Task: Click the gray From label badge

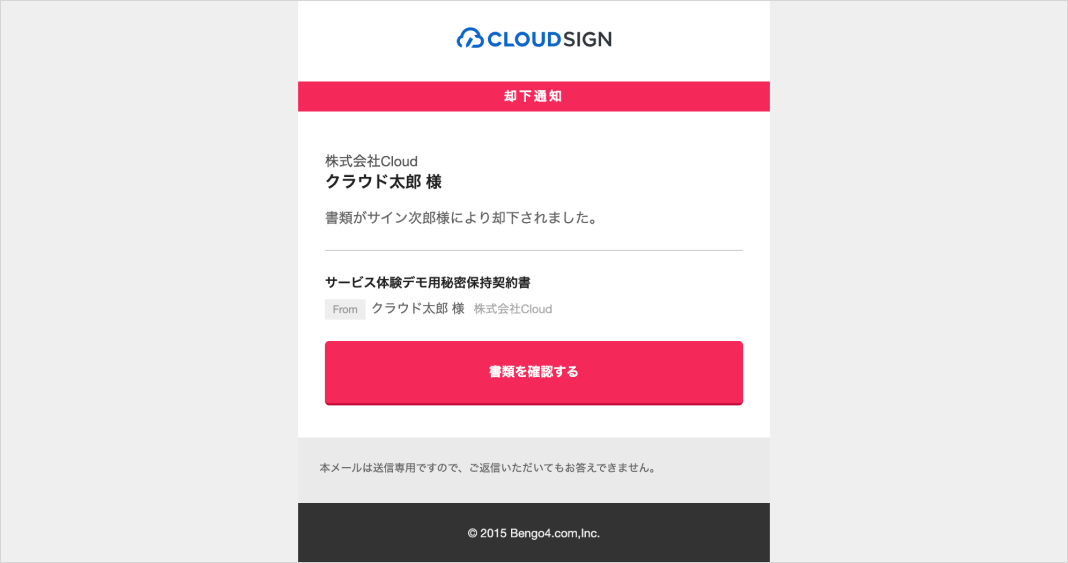Action: pos(345,309)
